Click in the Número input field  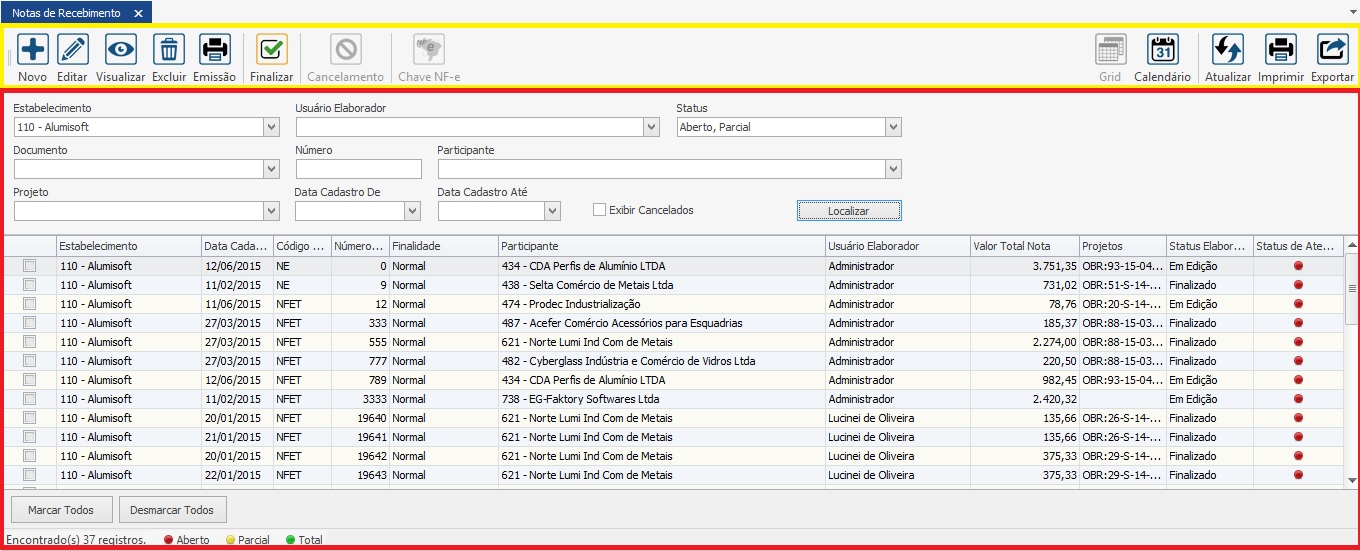[x=358, y=169]
